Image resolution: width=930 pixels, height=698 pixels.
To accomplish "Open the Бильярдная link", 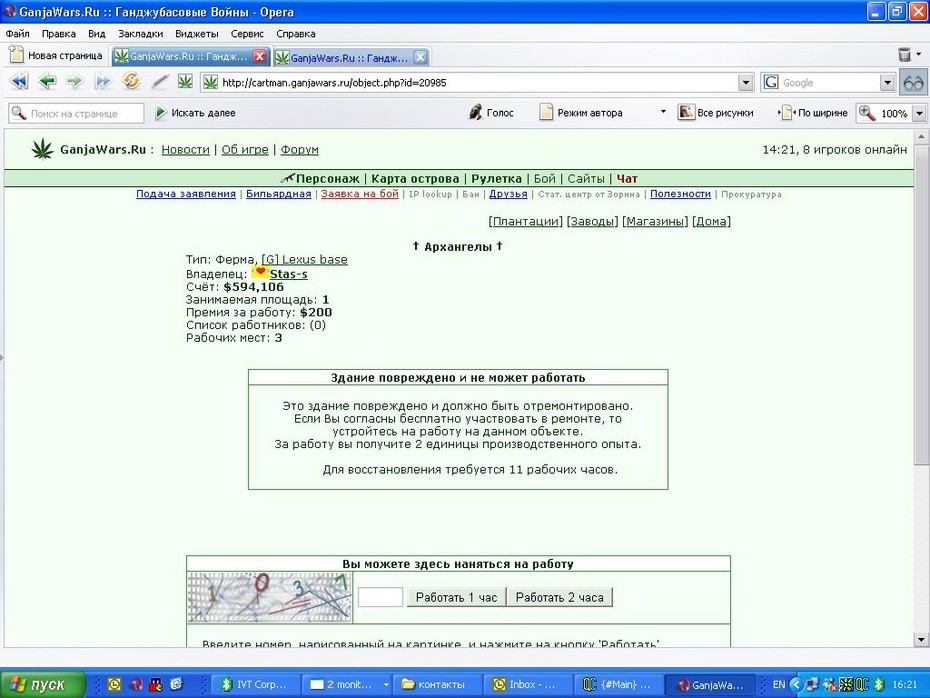I will (x=279, y=194).
